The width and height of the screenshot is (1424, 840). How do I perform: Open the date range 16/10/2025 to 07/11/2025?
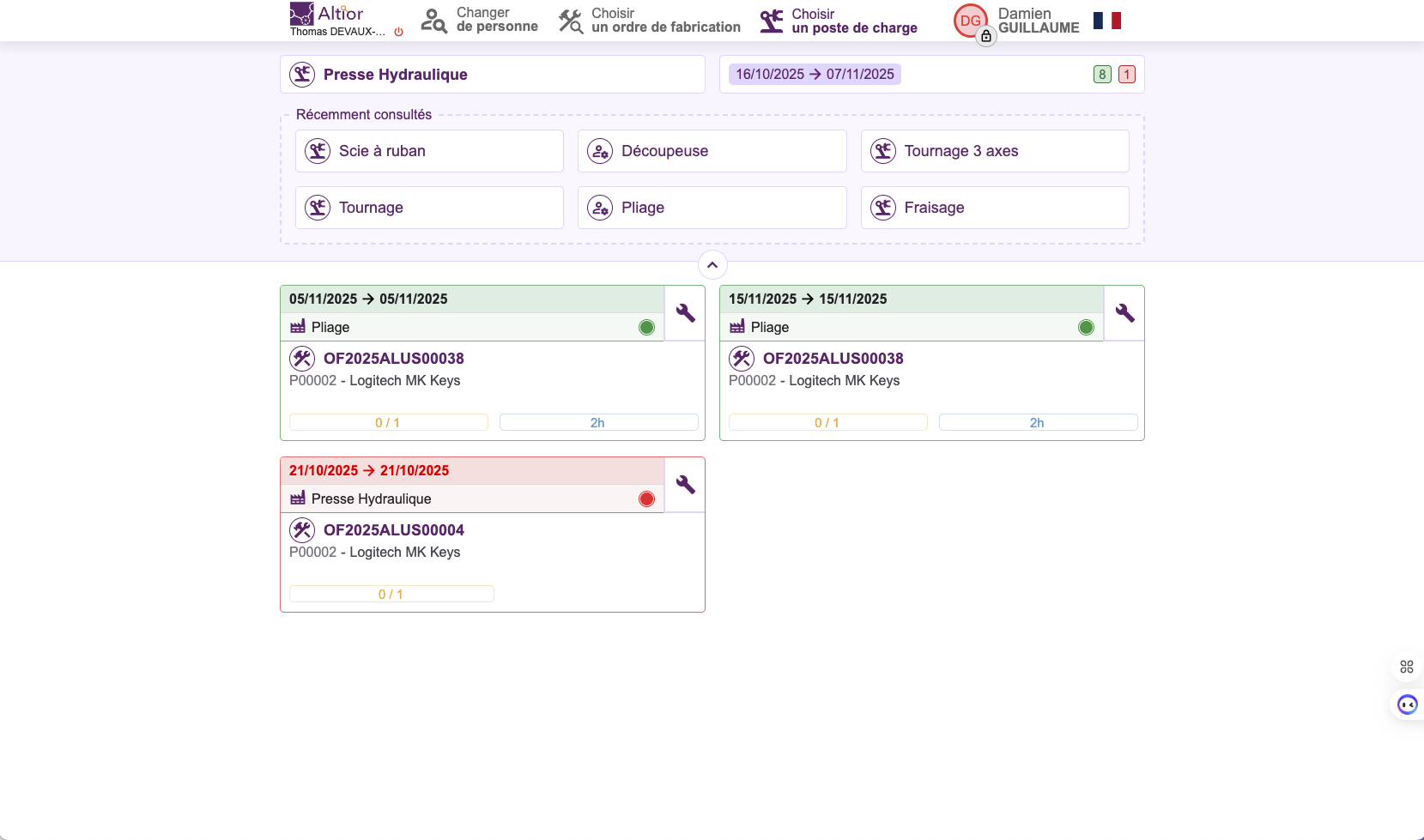815,75
